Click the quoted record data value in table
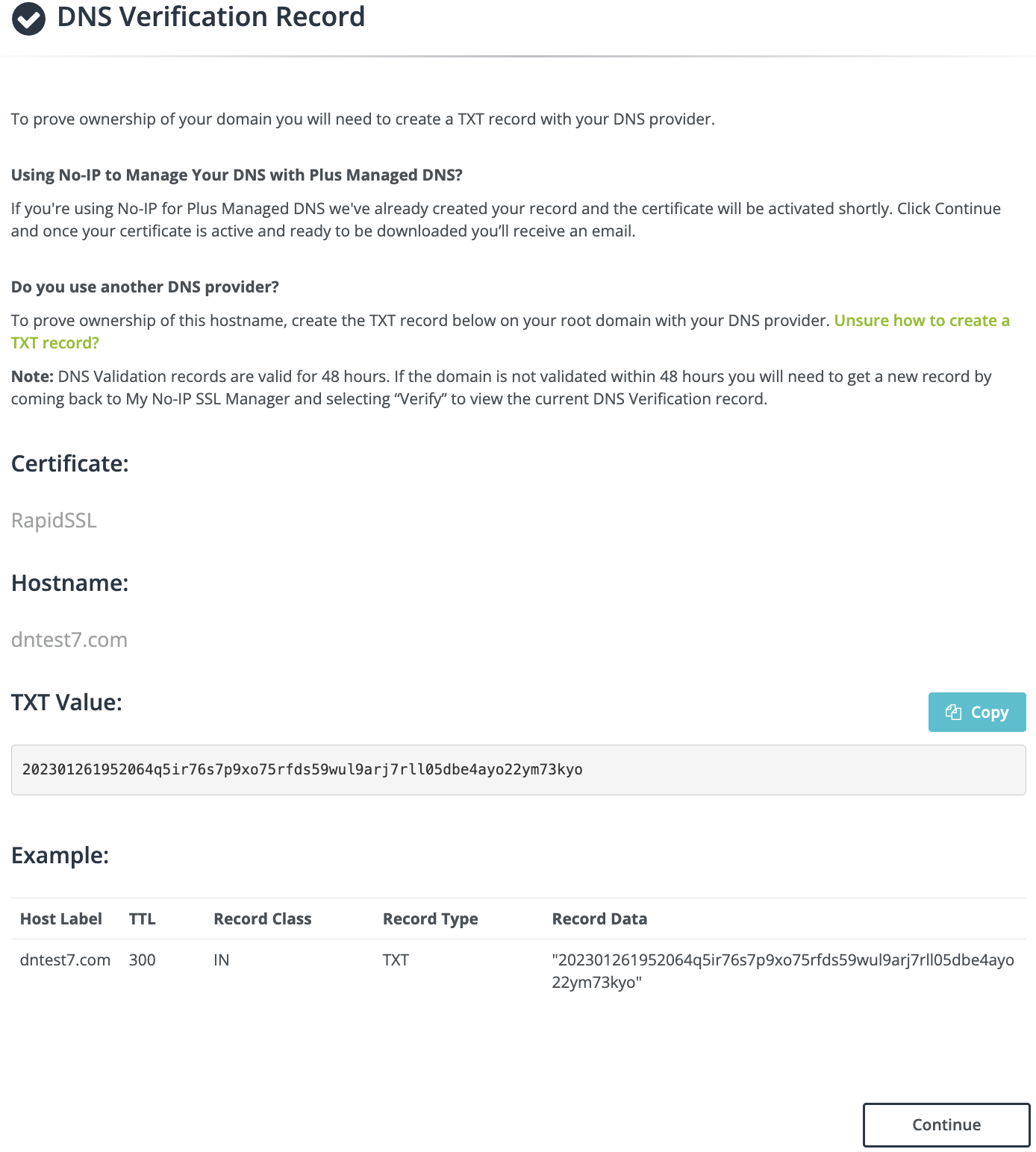This screenshot has height=1152, width=1036. pyautogui.click(x=783, y=971)
